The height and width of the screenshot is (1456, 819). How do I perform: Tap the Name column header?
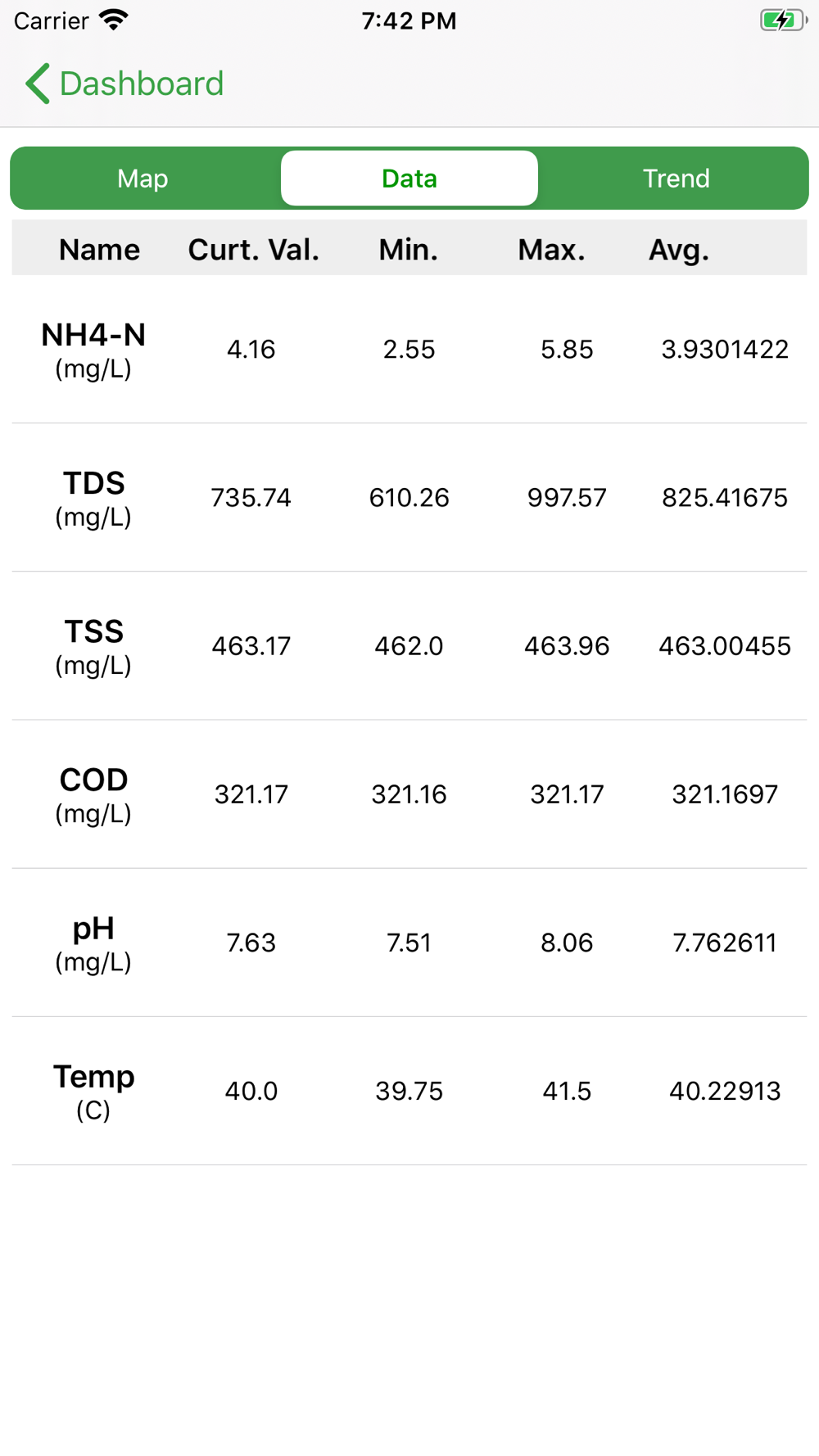click(99, 250)
